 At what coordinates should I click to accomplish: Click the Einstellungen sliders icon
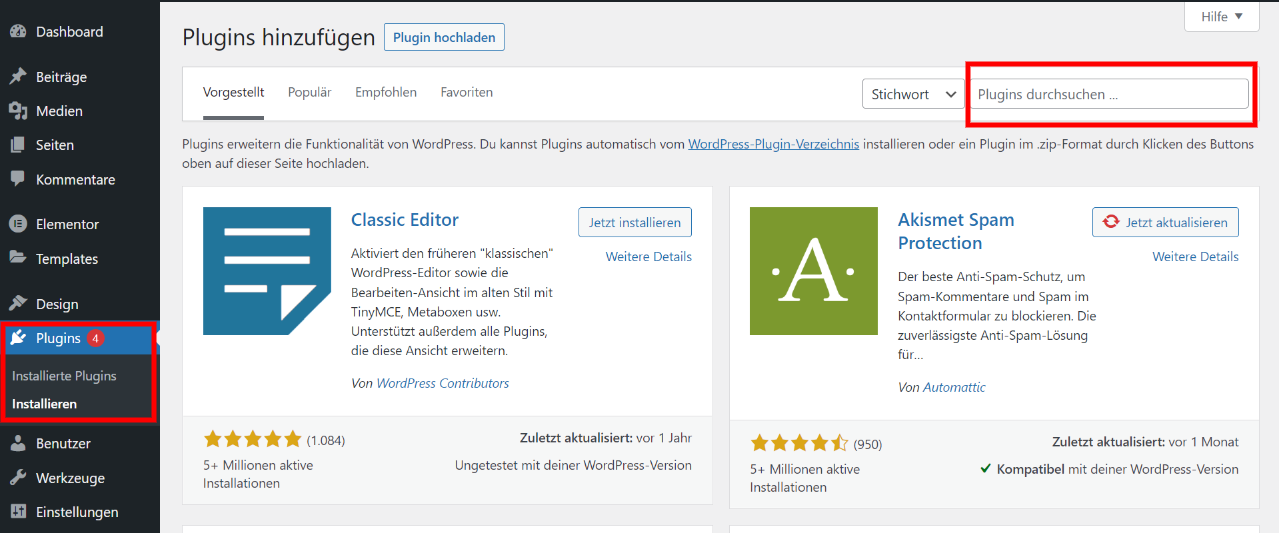(18, 512)
